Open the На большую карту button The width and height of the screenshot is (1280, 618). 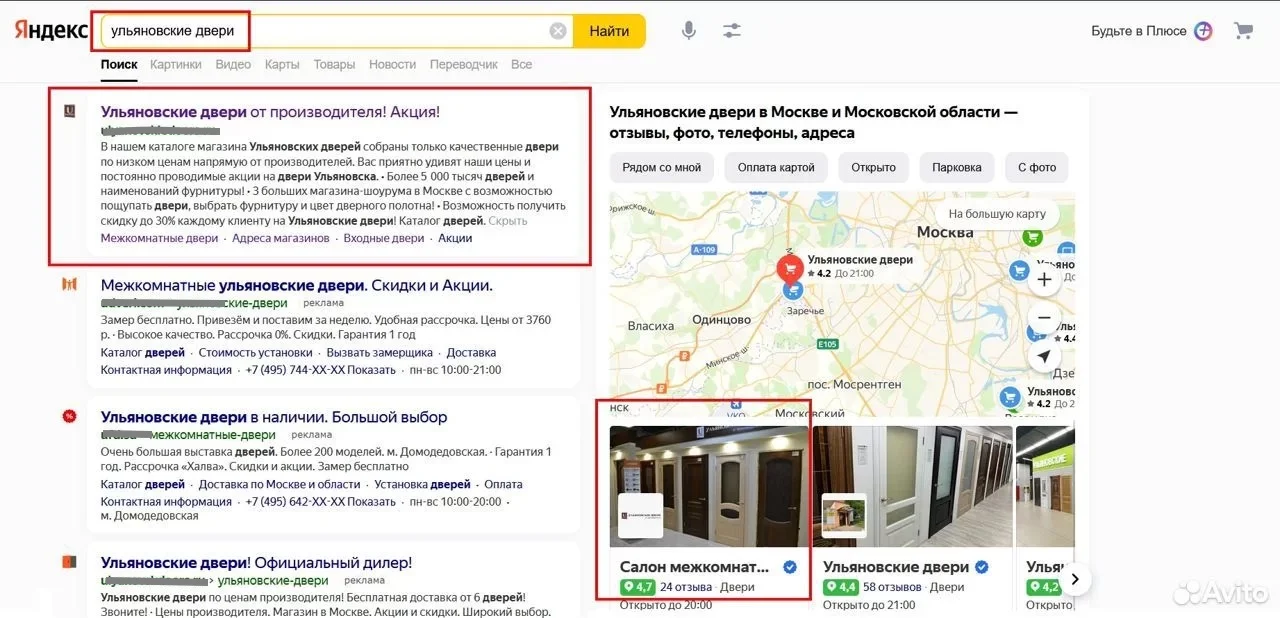point(997,214)
